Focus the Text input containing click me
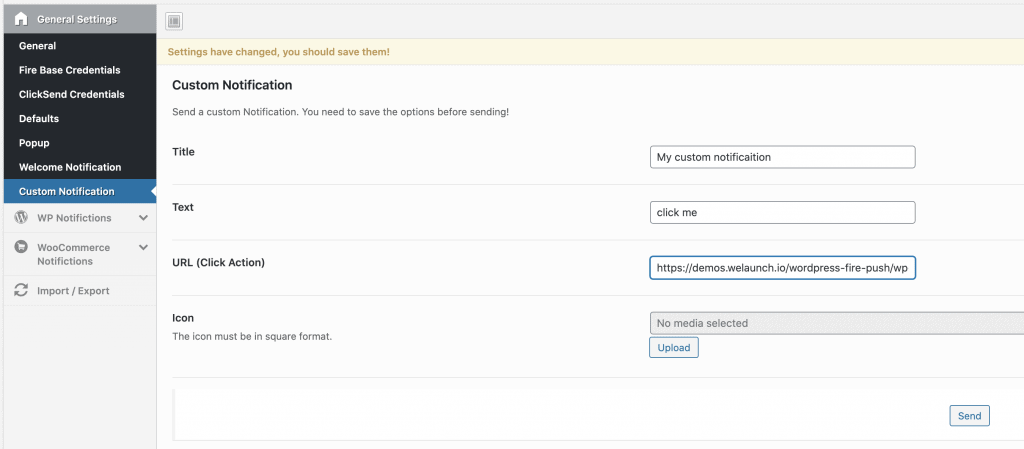The height and width of the screenshot is (449, 1024). click(x=781, y=212)
